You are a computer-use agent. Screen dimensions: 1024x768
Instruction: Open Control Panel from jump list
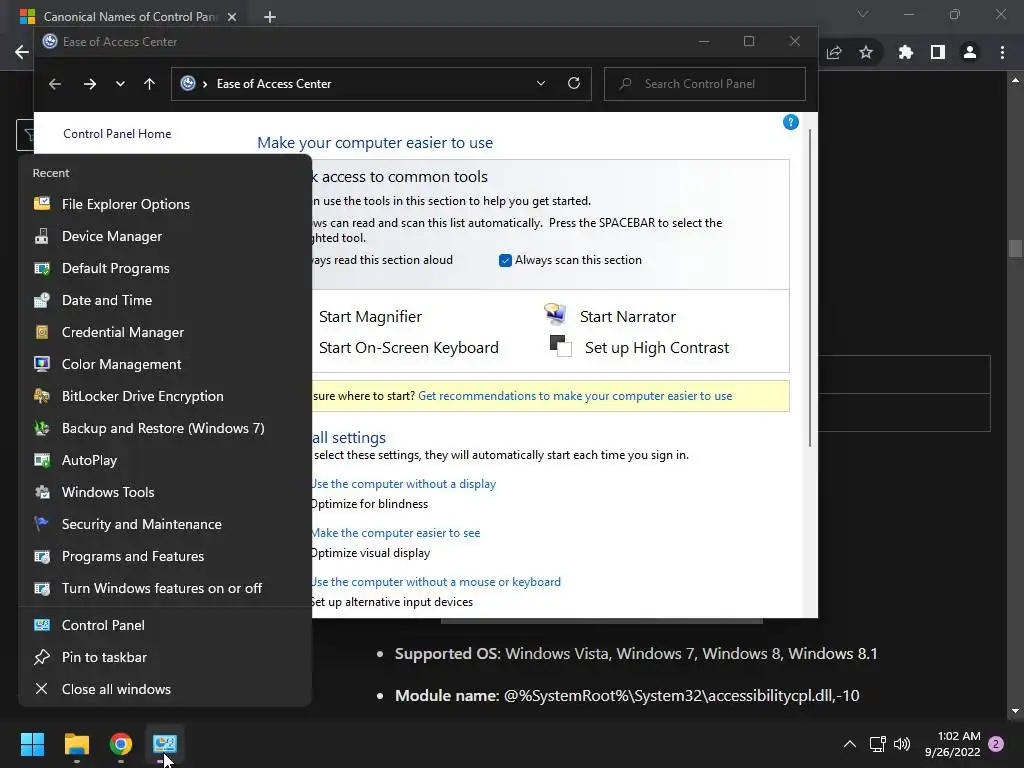coord(165,625)
